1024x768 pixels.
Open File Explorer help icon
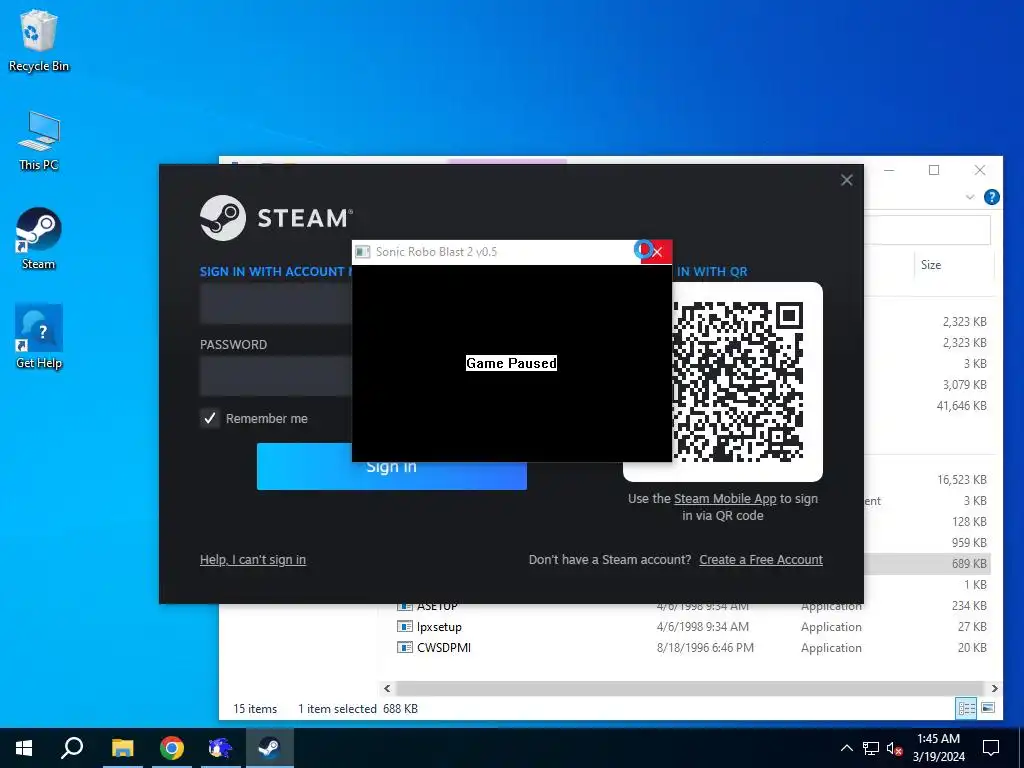[x=991, y=197]
